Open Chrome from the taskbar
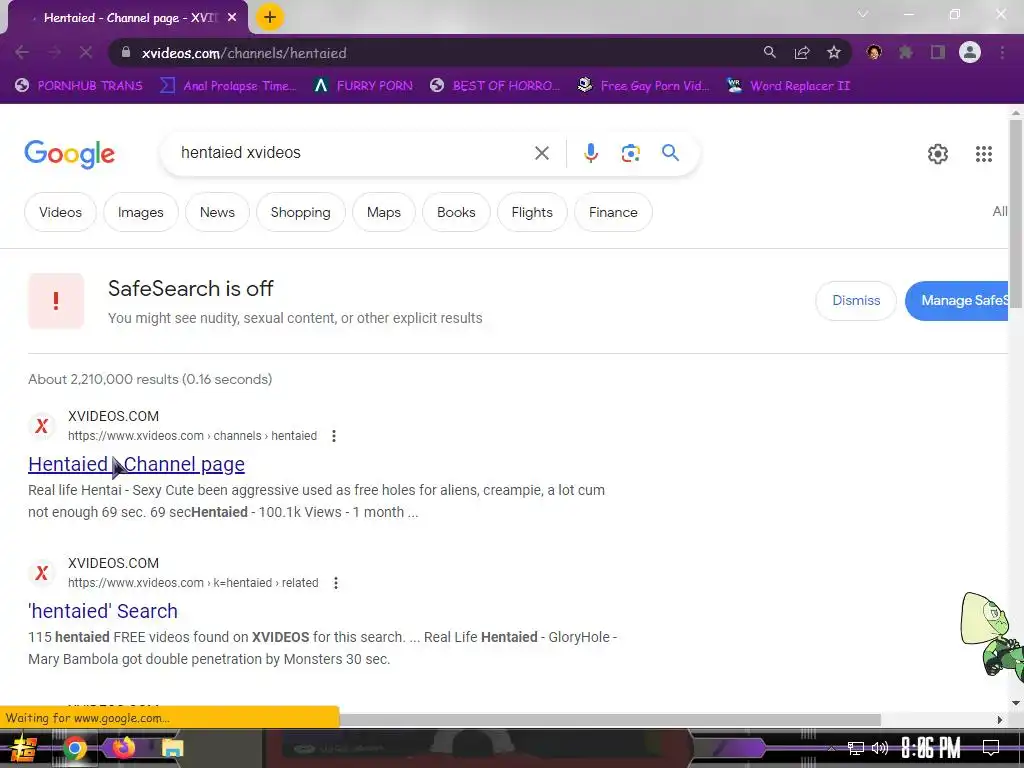1024x768 pixels. click(75, 748)
